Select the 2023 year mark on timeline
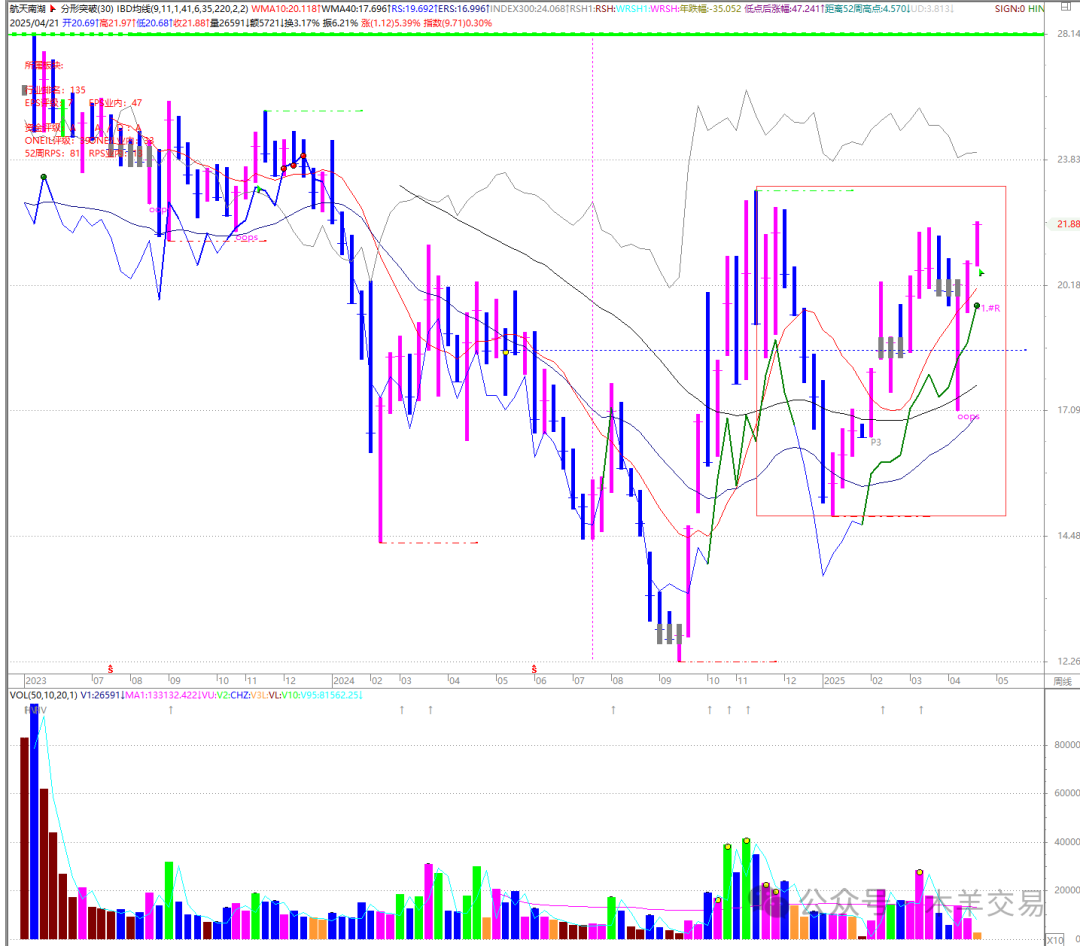 pyautogui.click(x=35, y=681)
